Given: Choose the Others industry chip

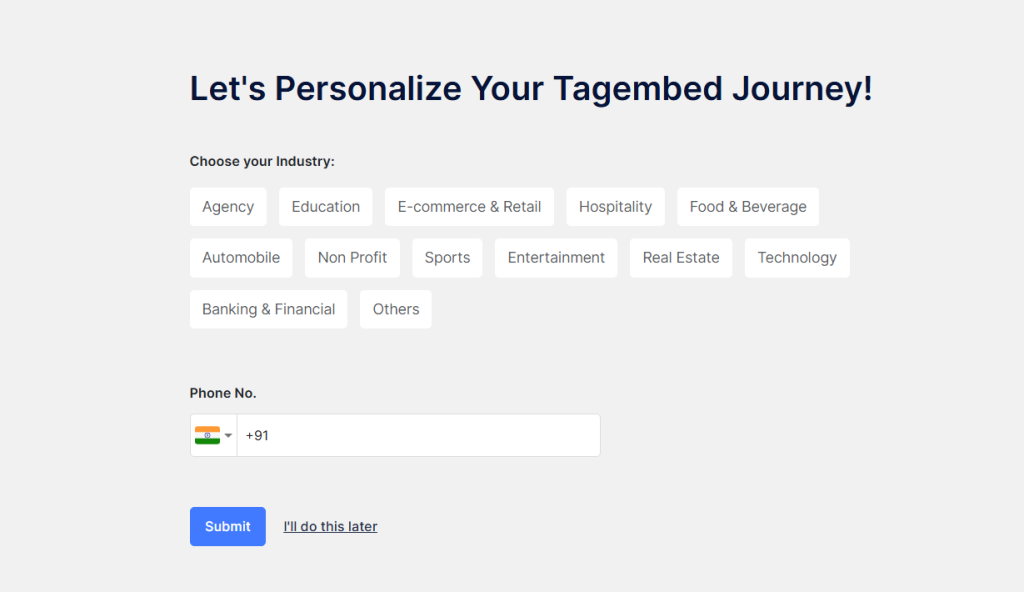Looking at the screenshot, I should click(x=396, y=309).
